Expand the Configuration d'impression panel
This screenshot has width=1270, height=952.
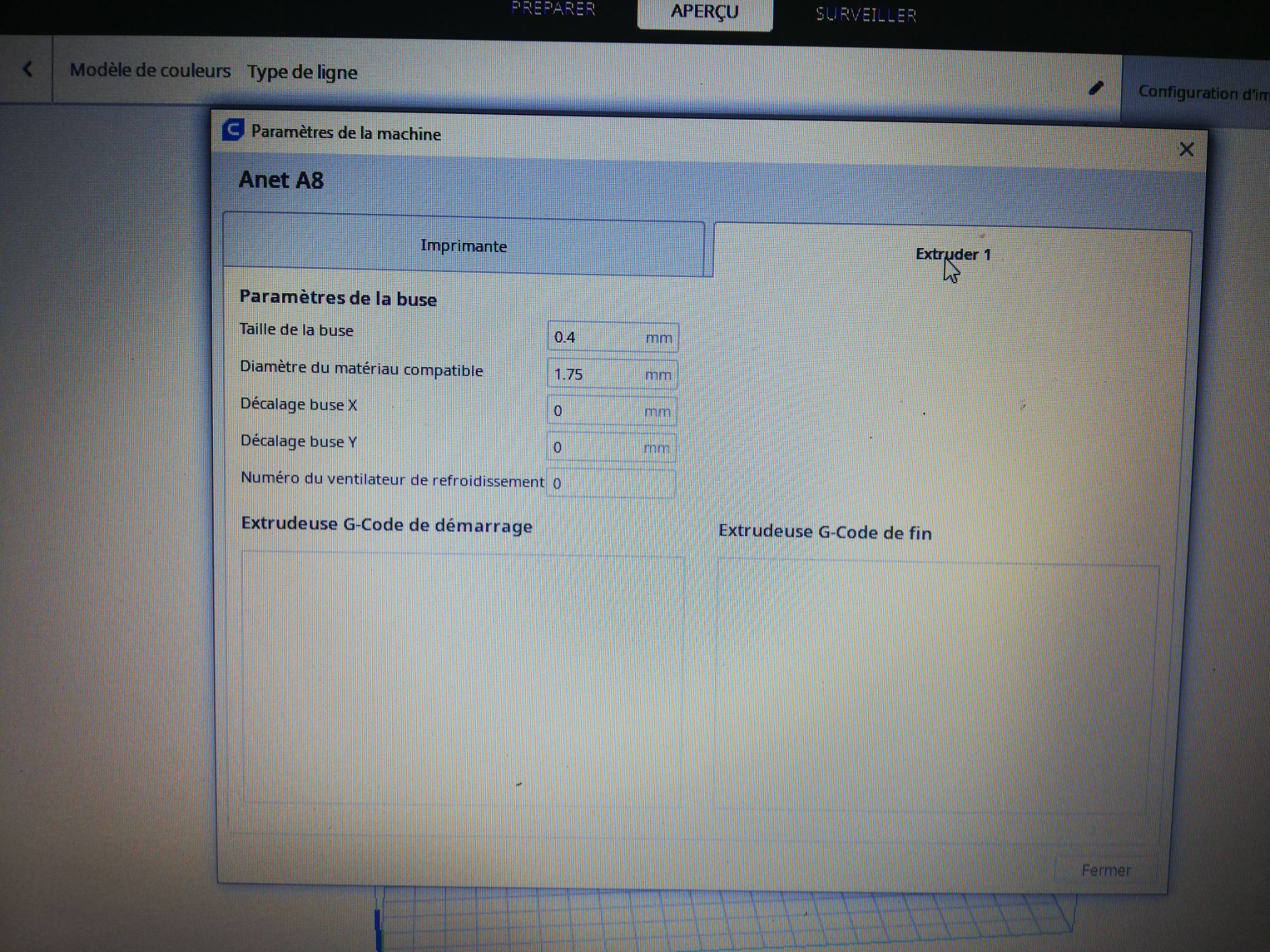(1202, 93)
